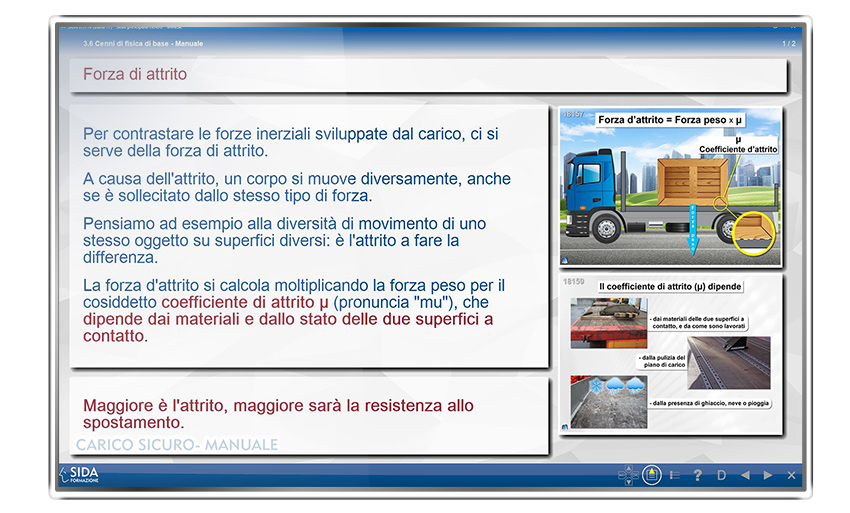Go to previous page with left arrow

[745, 475]
